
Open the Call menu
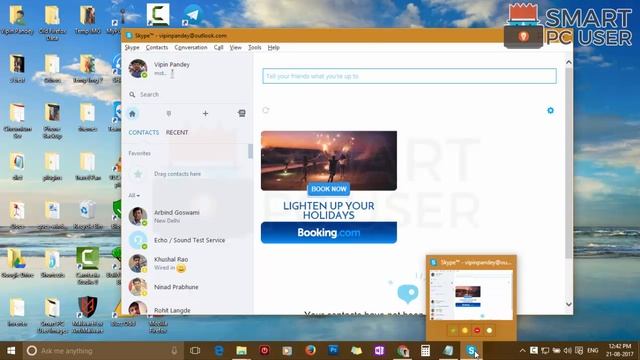tap(218, 48)
